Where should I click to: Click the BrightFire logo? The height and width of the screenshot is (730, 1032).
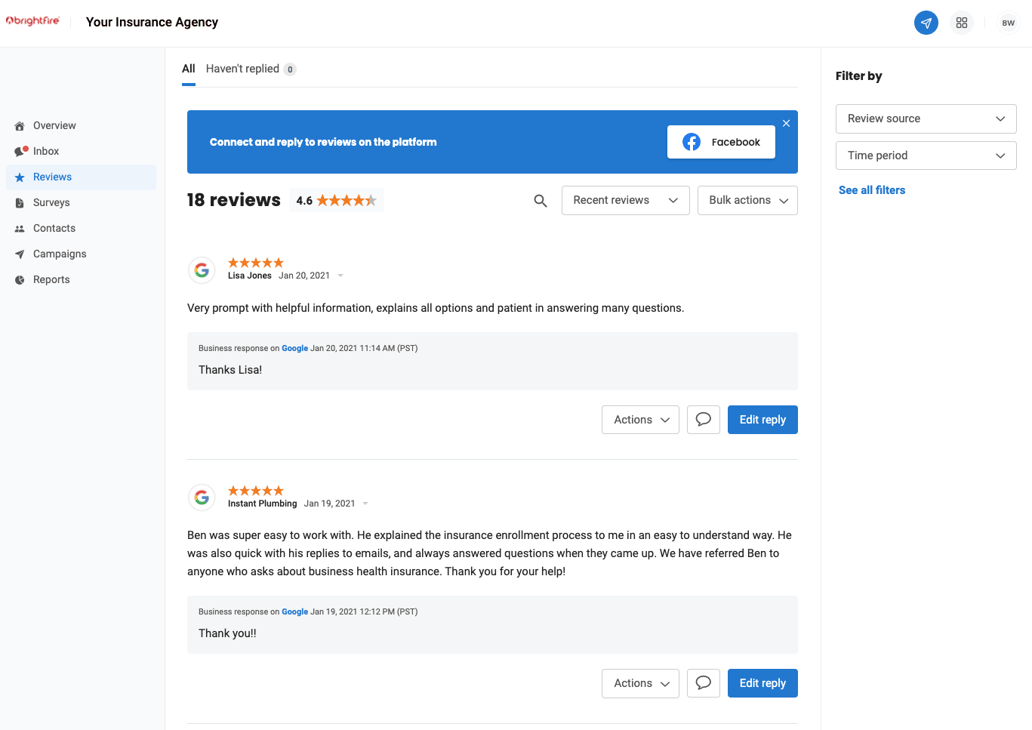33,19
